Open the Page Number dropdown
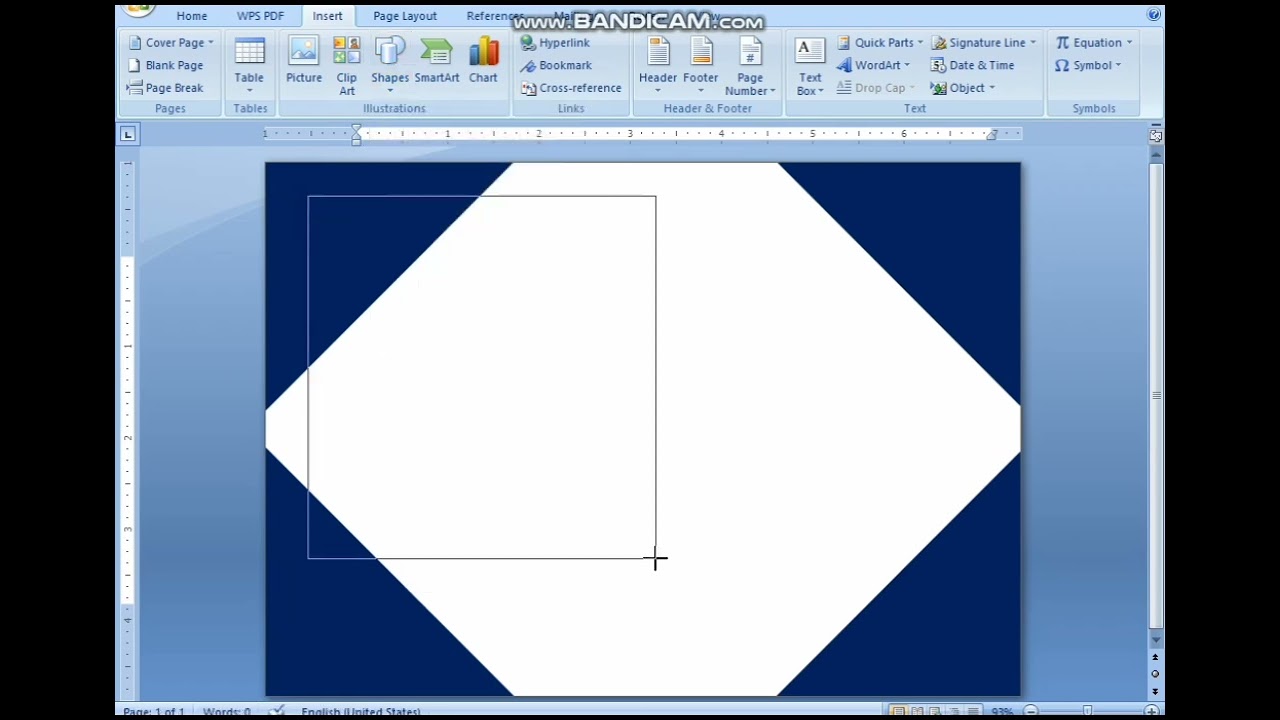 pos(750,66)
